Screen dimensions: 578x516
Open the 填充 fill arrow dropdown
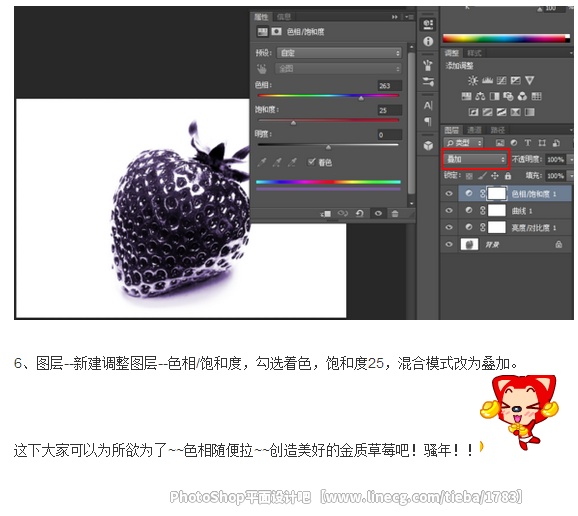pos(571,176)
